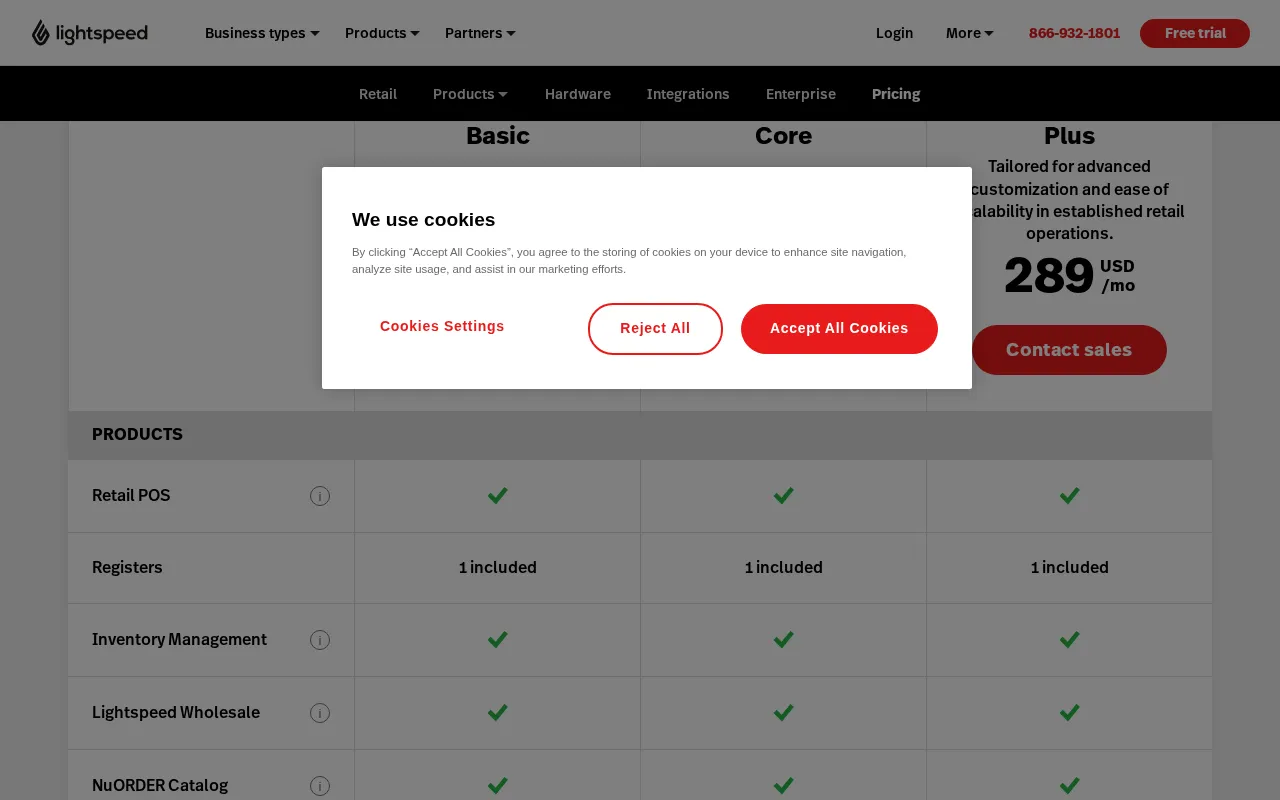Click Retail POS row label
The height and width of the screenshot is (800, 1280).
pos(131,496)
